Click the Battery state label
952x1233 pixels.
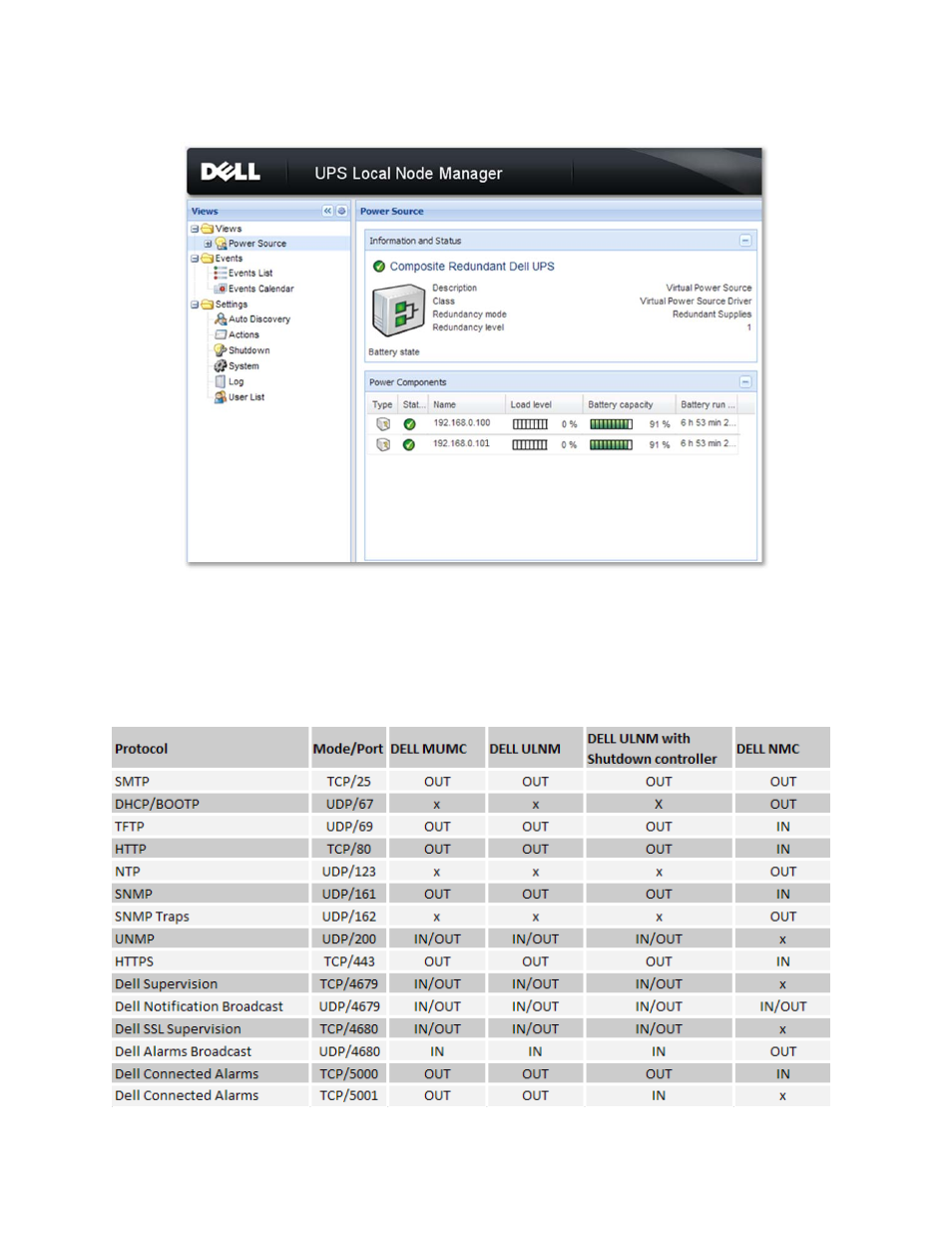pyautogui.click(x=394, y=352)
